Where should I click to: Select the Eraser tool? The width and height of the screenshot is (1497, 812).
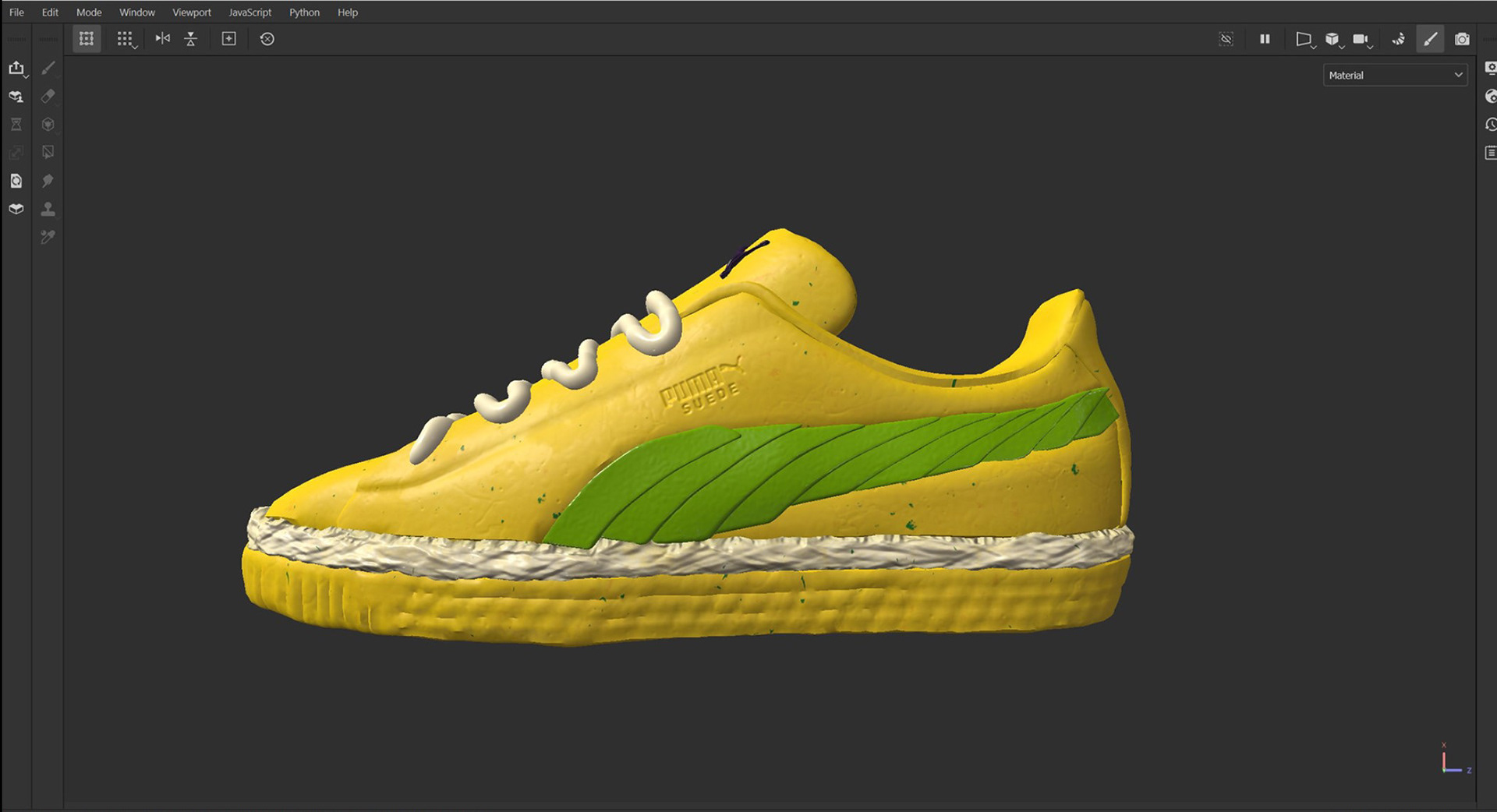[x=48, y=97]
